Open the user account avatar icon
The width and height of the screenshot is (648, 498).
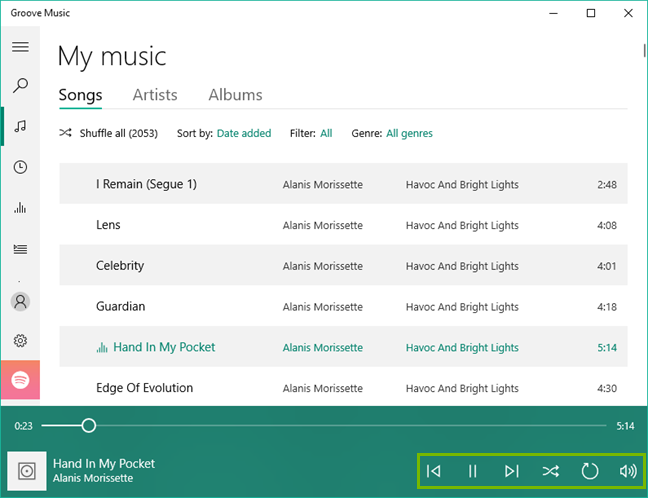coord(20,301)
